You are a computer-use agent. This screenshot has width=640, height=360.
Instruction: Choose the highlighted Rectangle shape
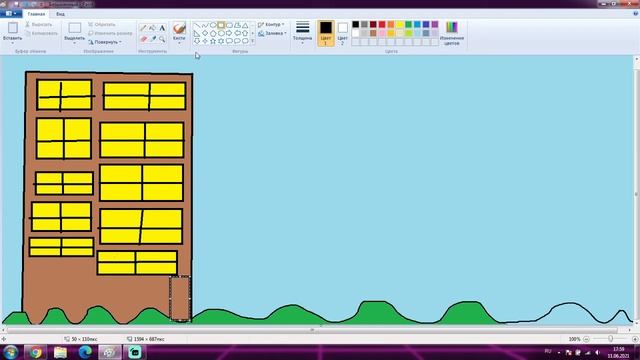tap(221, 25)
